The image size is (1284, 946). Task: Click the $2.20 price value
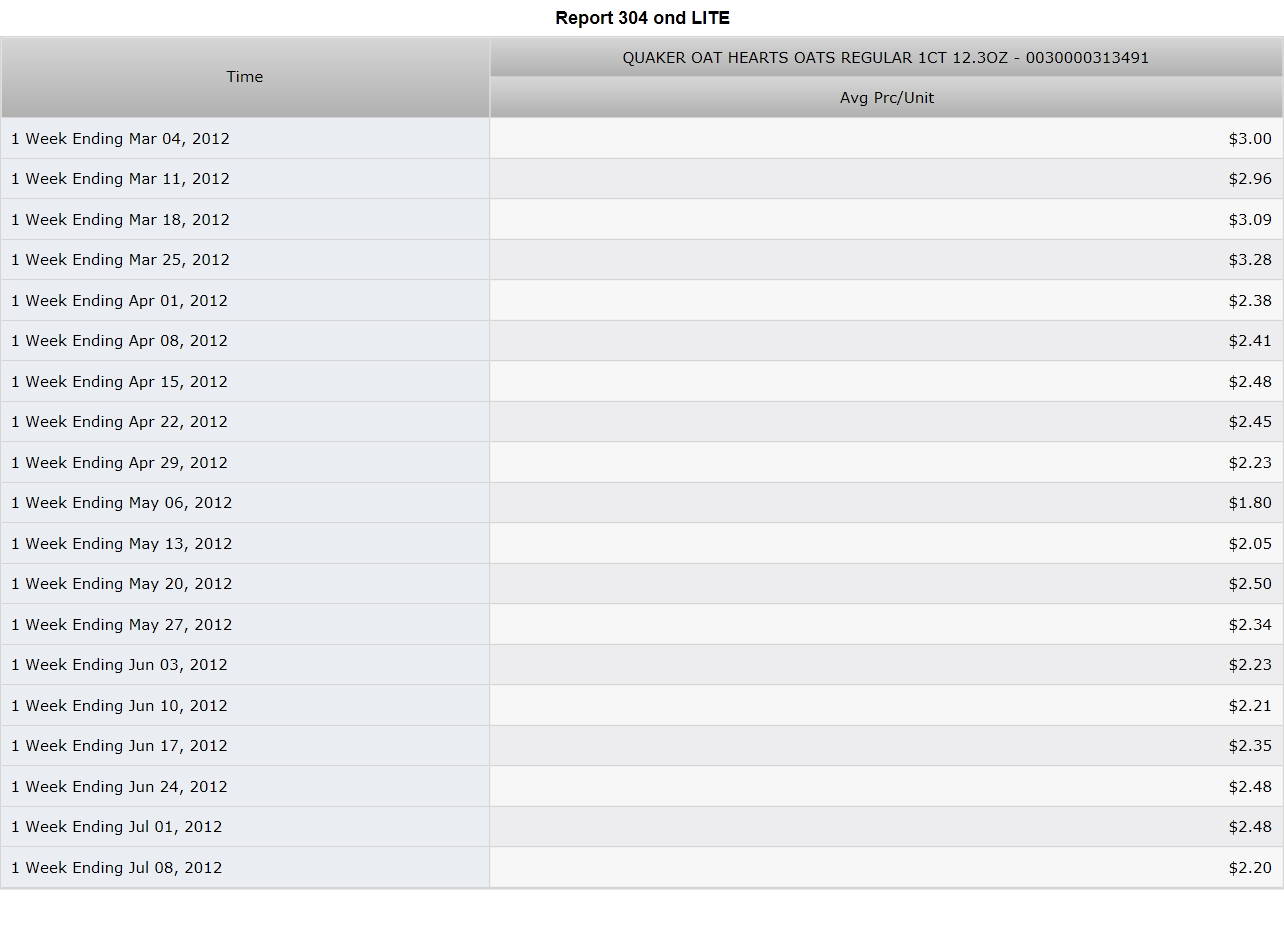pyautogui.click(x=1250, y=868)
